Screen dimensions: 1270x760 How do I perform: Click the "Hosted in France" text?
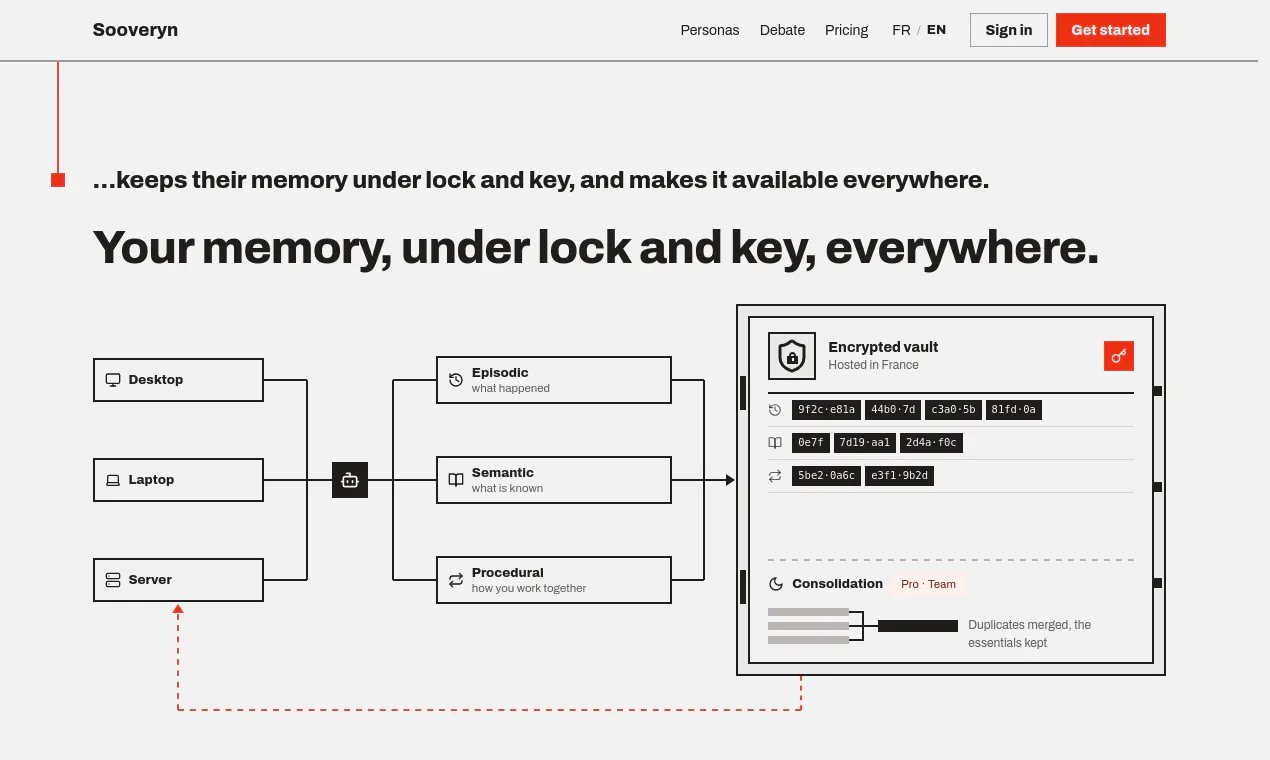(873, 365)
